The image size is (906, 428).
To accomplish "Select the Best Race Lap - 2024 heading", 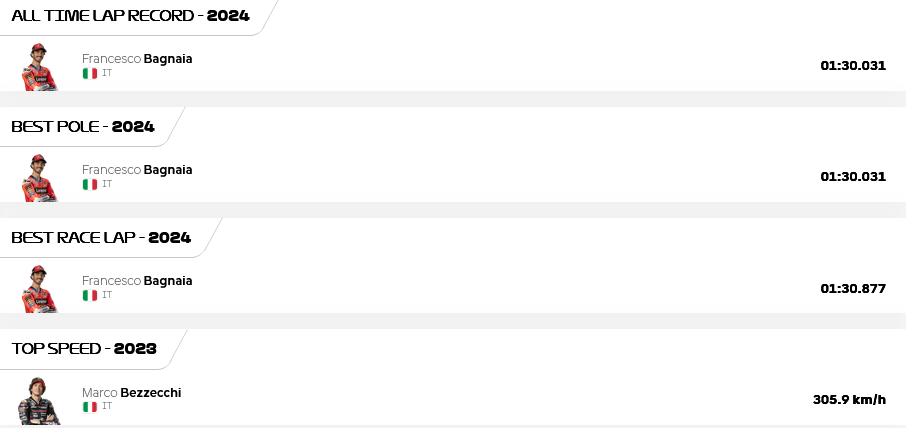I will 101,237.
